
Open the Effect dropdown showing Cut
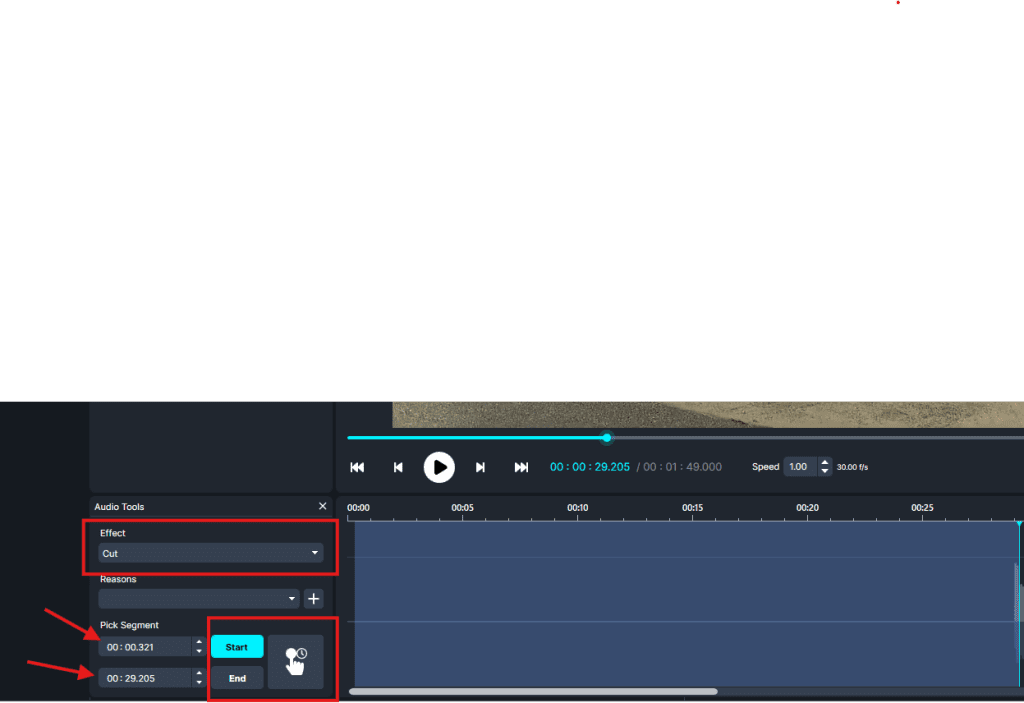coord(210,553)
